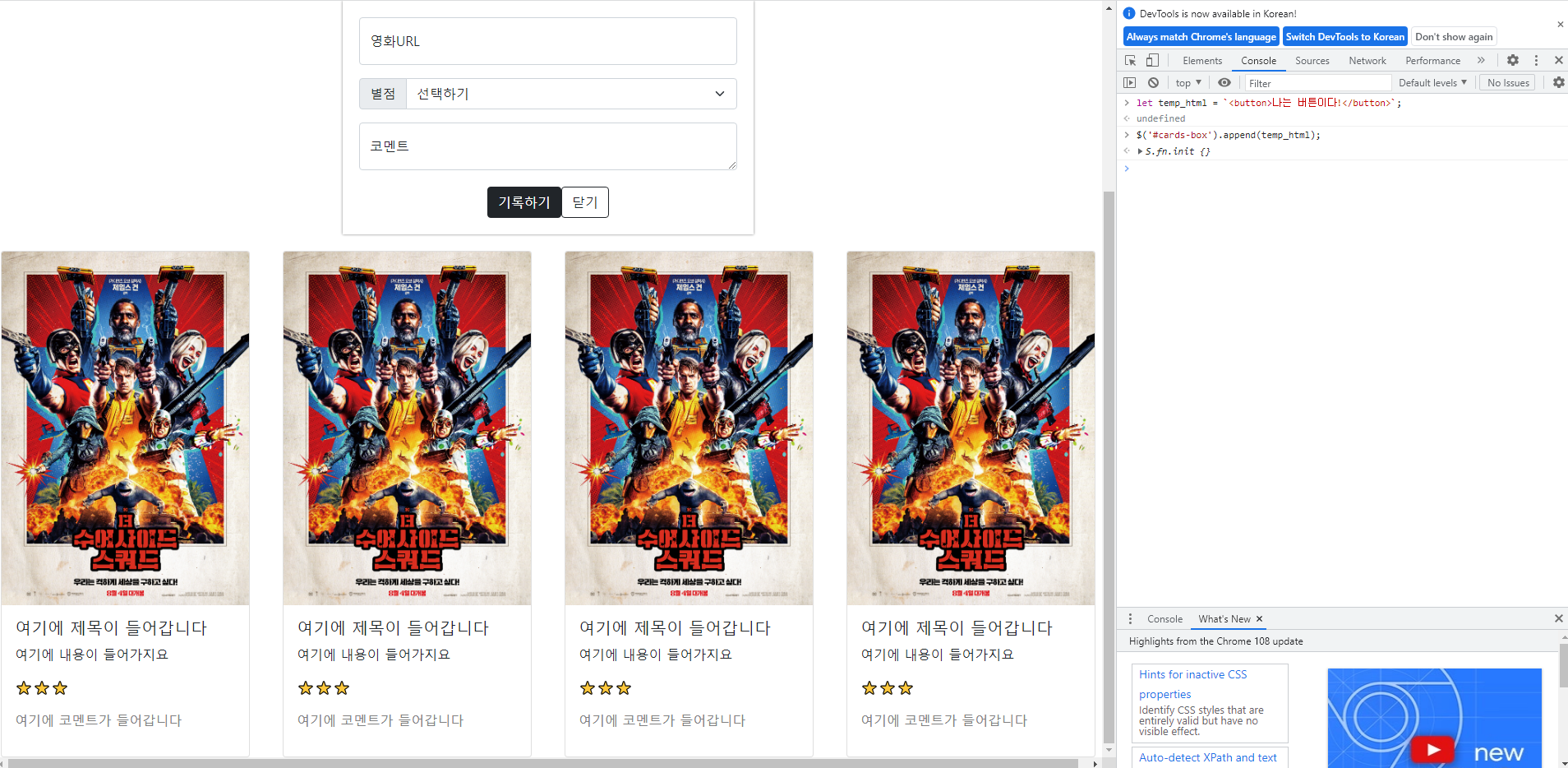
Task: Click the third card's 내용 text
Action: pos(655,655)
